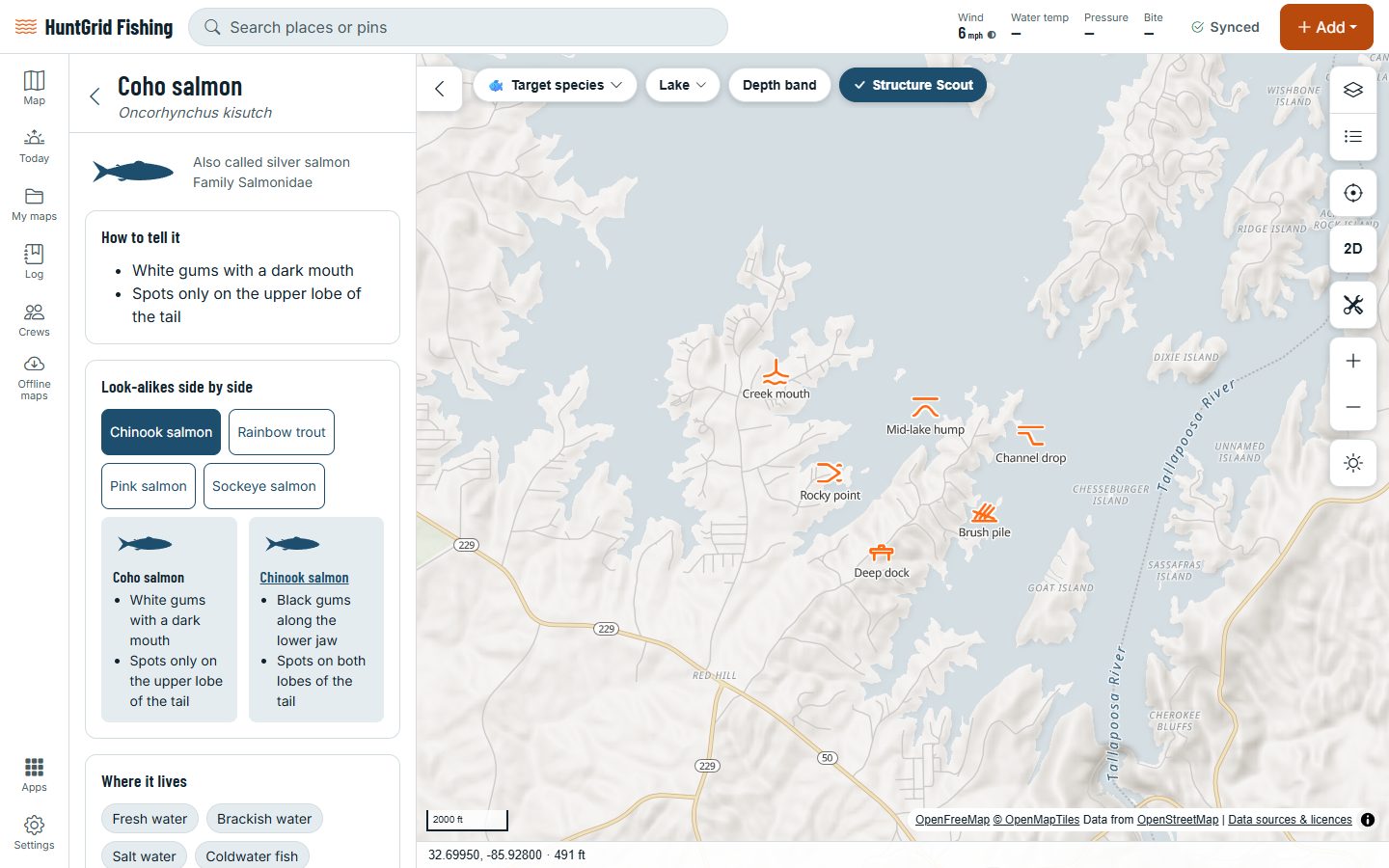Switch map brightness theme
Viewport: 1389px width, 868px height.
click(1353, 463)
